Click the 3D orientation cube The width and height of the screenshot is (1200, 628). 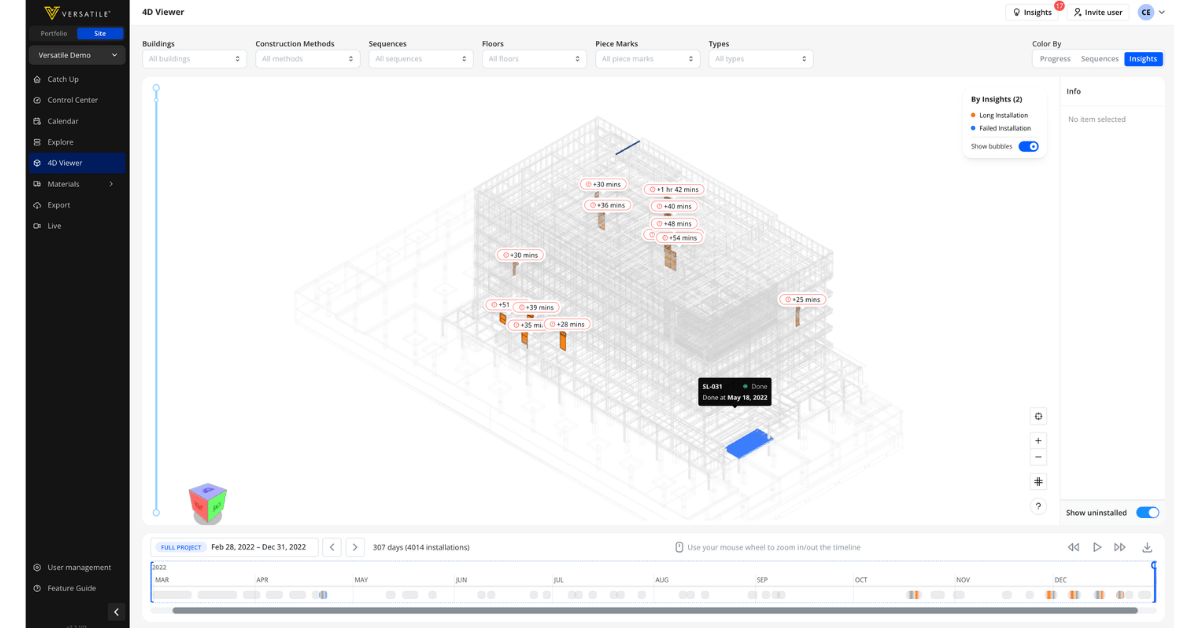click(208, 503)
